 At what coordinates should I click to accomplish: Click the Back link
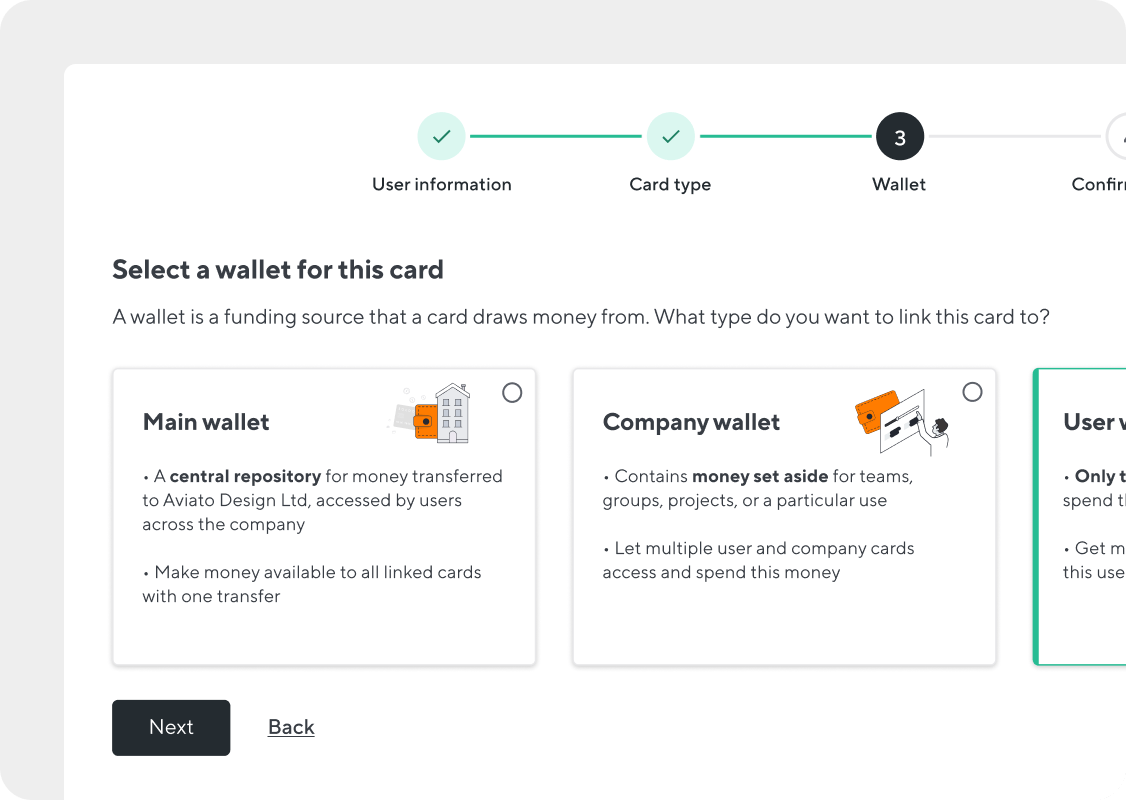pos(291,727)
